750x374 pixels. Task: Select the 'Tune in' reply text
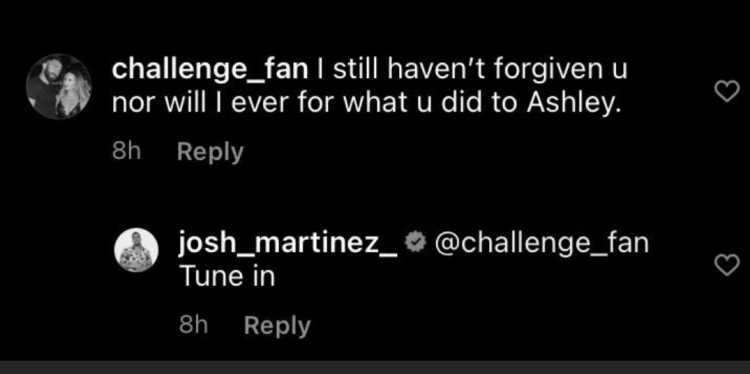click(x=227, y=277)
